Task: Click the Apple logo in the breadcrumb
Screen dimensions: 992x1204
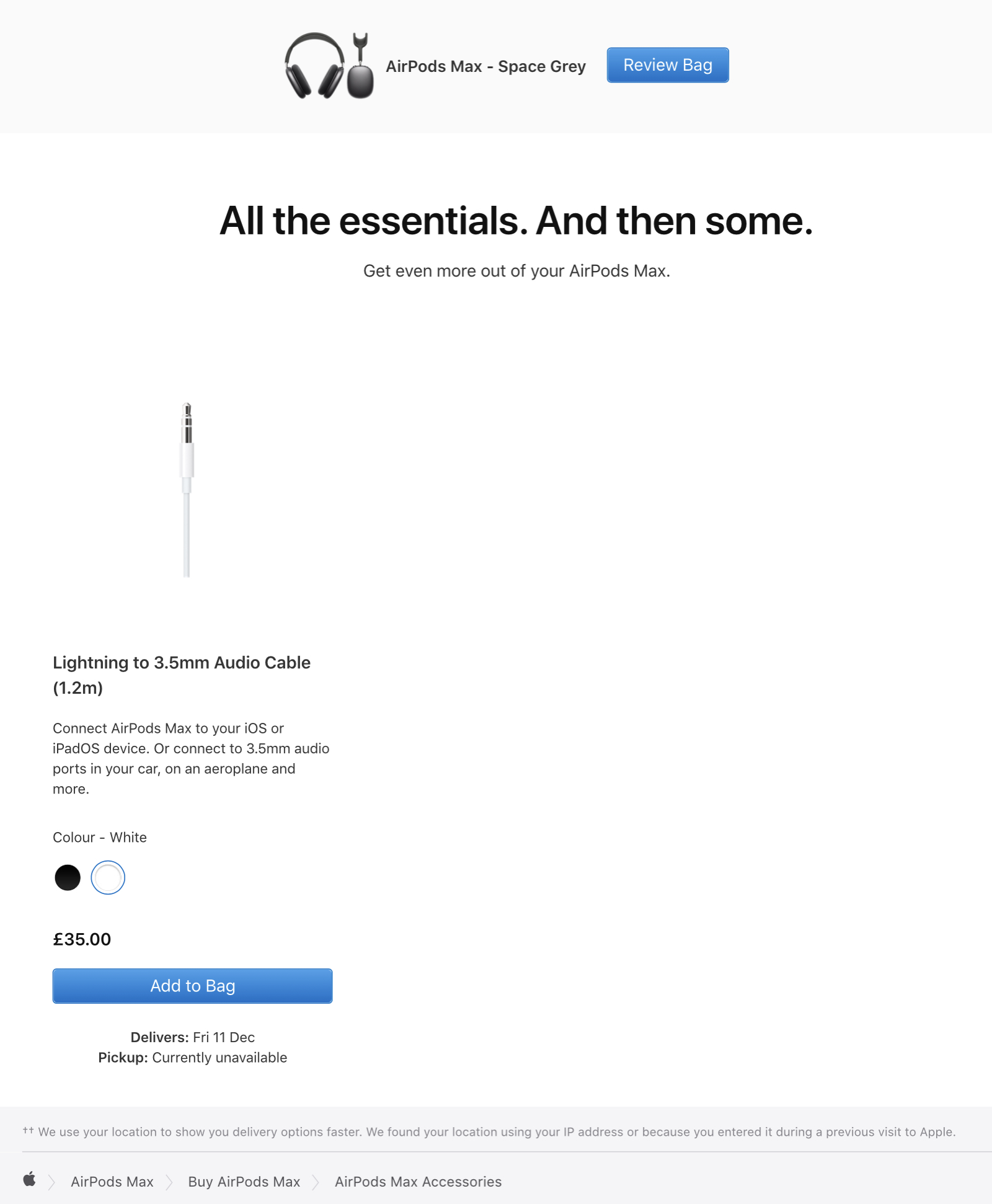Action: coord(29,1180)
